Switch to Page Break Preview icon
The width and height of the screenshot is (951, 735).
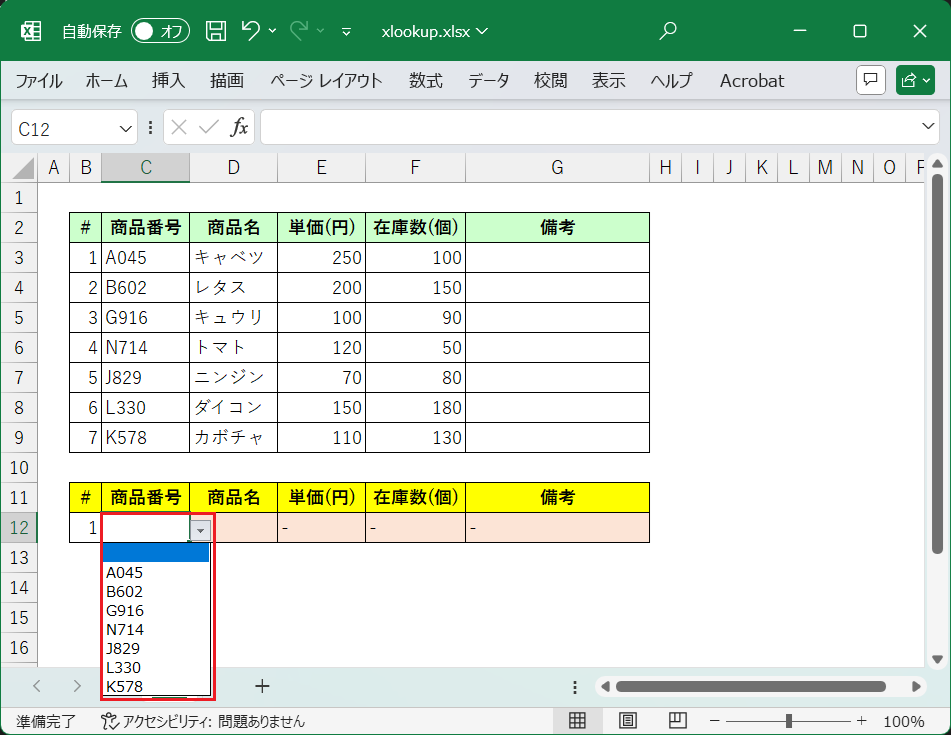click(x=678, y=720)
